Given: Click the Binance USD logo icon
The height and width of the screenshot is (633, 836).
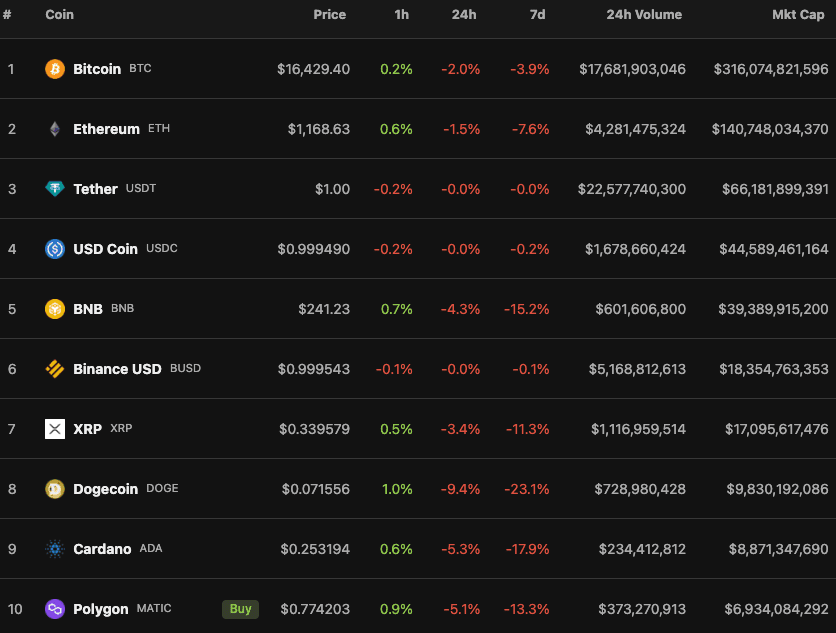Looking at the screenshot, I should point(55,369).
